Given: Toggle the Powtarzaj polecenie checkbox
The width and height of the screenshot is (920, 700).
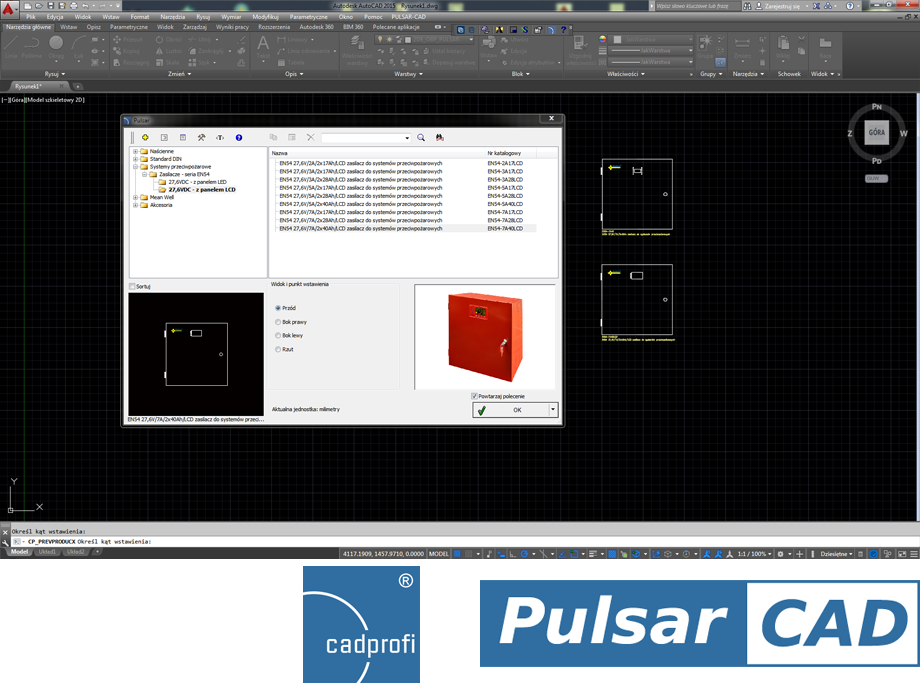Looking at the screenshot, I should point(474,396).
